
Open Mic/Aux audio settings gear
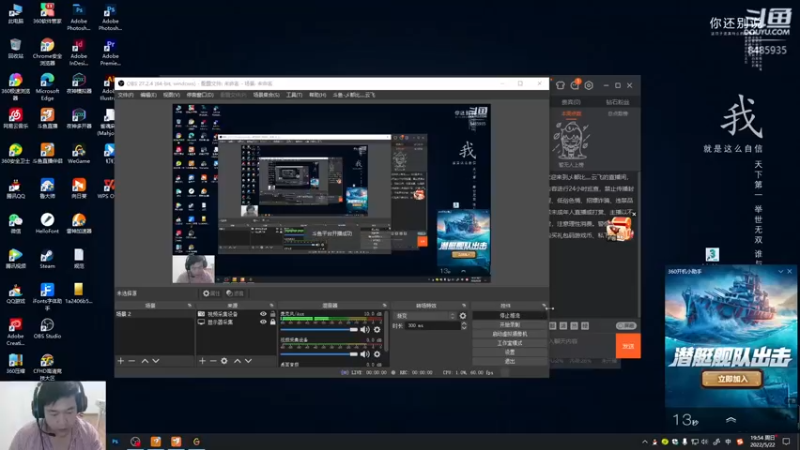coord(377,330)
